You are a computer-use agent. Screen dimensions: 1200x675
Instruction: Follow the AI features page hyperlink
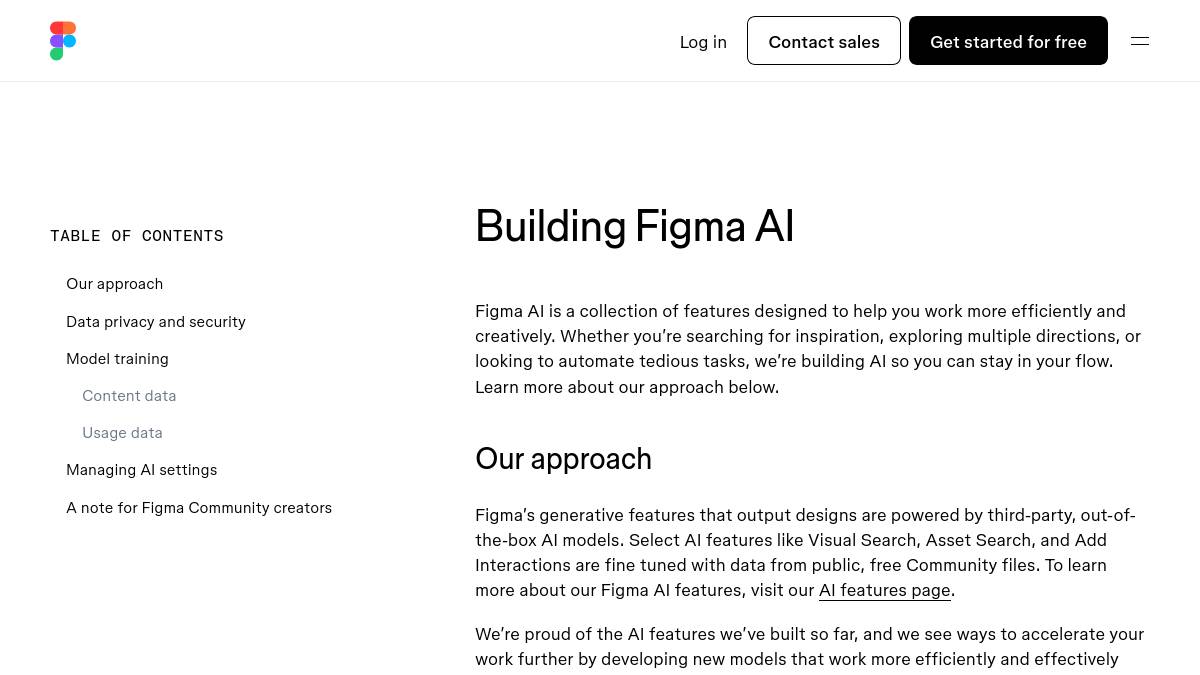point(884,590)
